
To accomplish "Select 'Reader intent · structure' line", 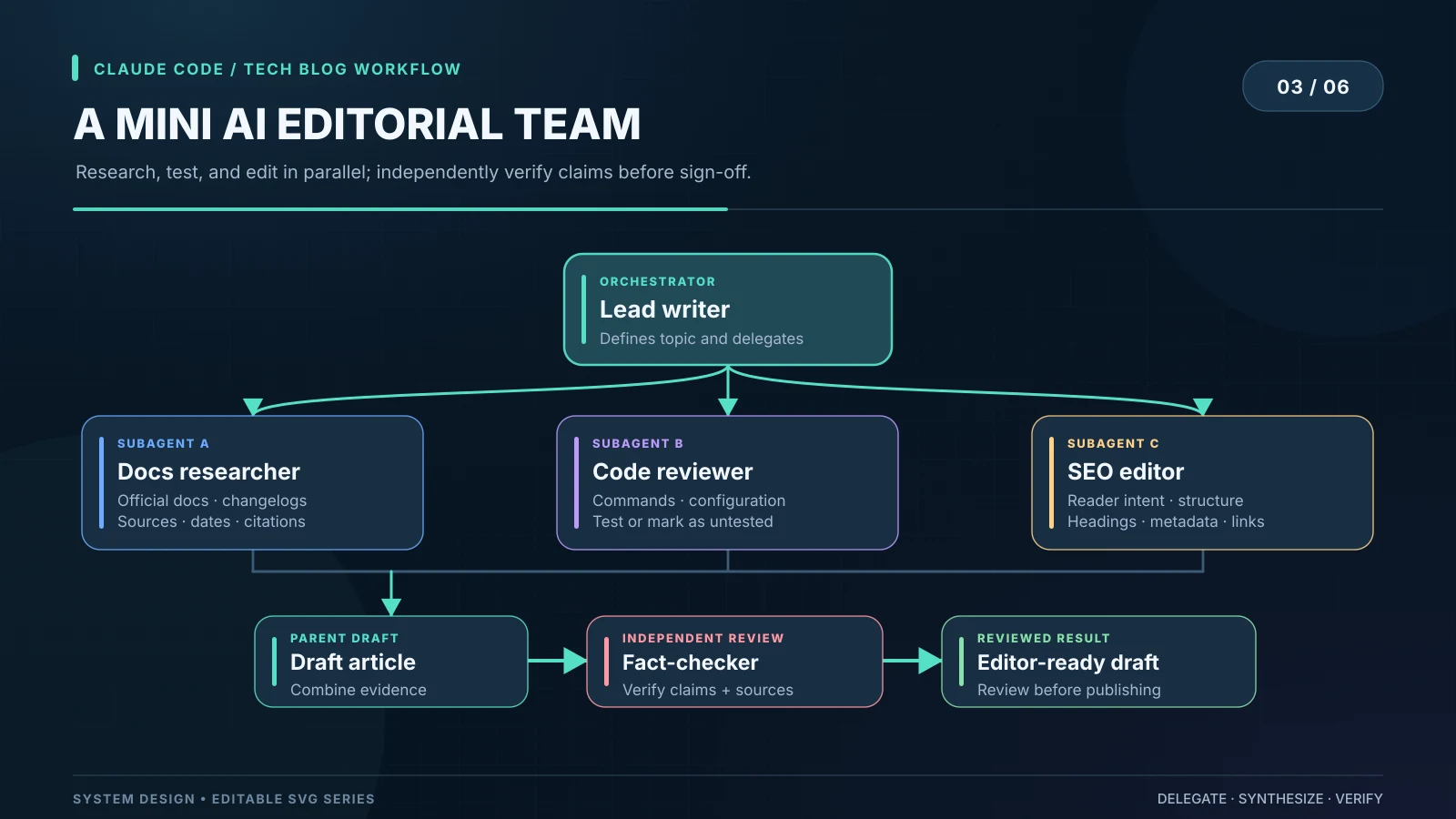I will click(x=1155, y=500).
